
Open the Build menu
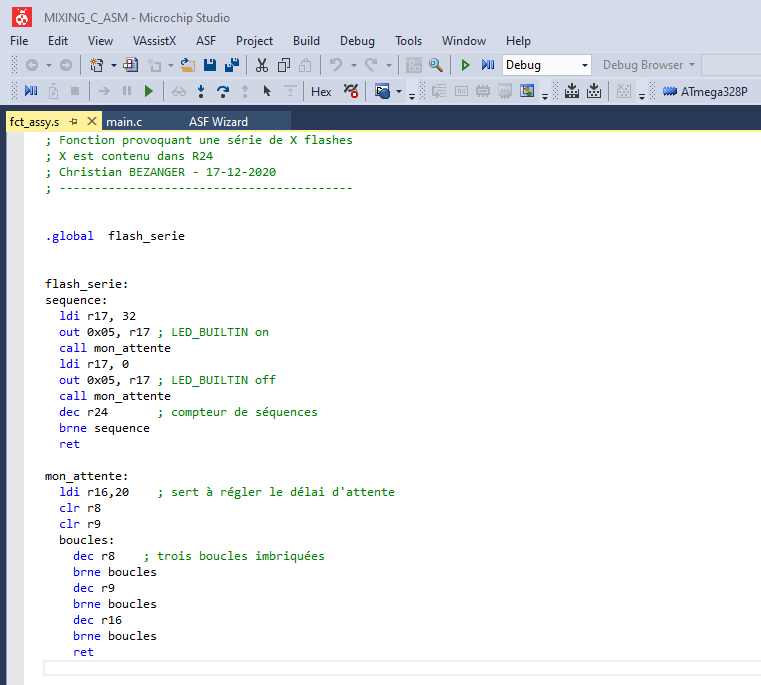(x=306, y=41)
